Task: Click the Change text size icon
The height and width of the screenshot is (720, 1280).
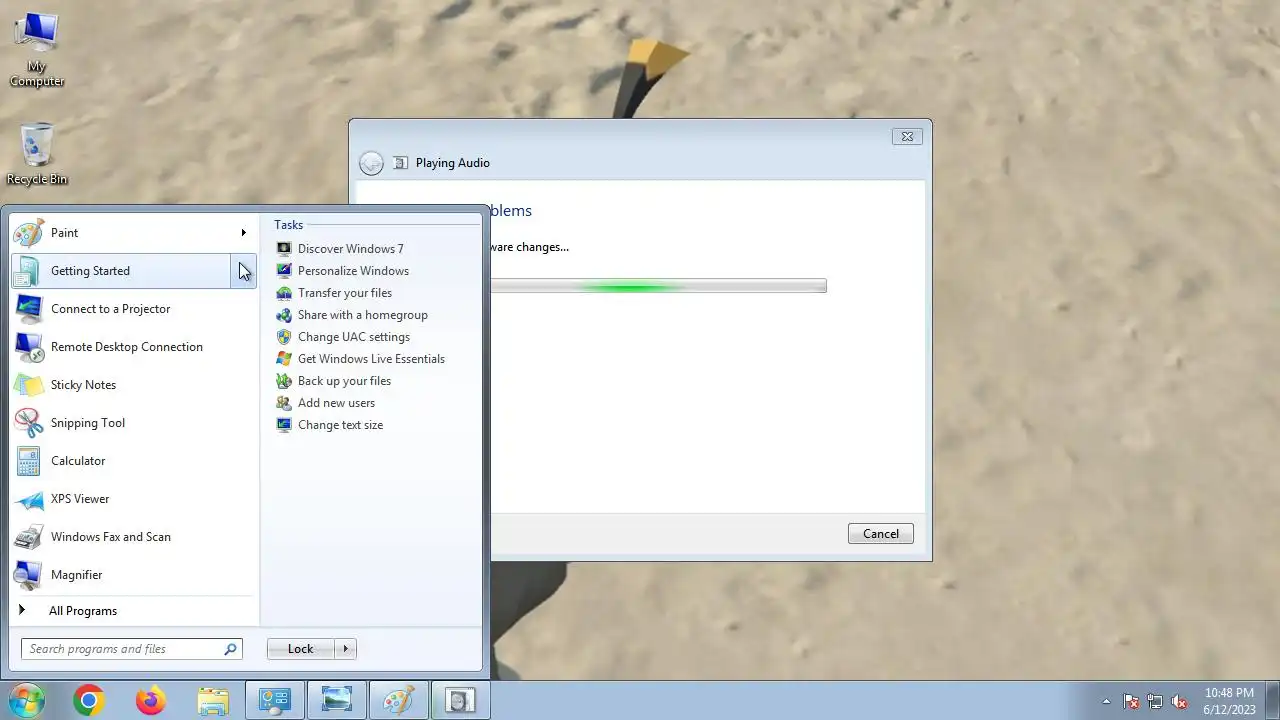Action: pos(284,425)
